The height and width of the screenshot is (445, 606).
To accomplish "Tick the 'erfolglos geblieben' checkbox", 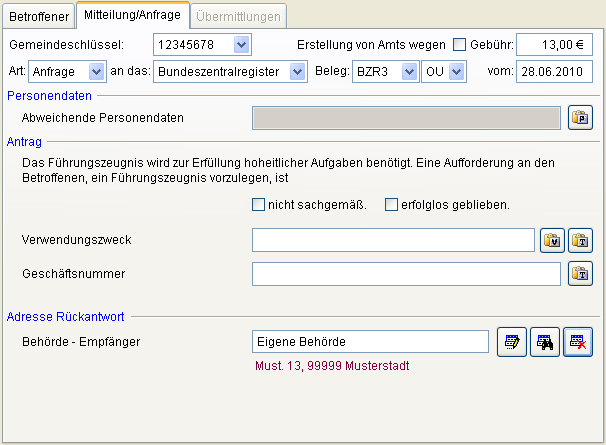I will click(x=392, y=205).
